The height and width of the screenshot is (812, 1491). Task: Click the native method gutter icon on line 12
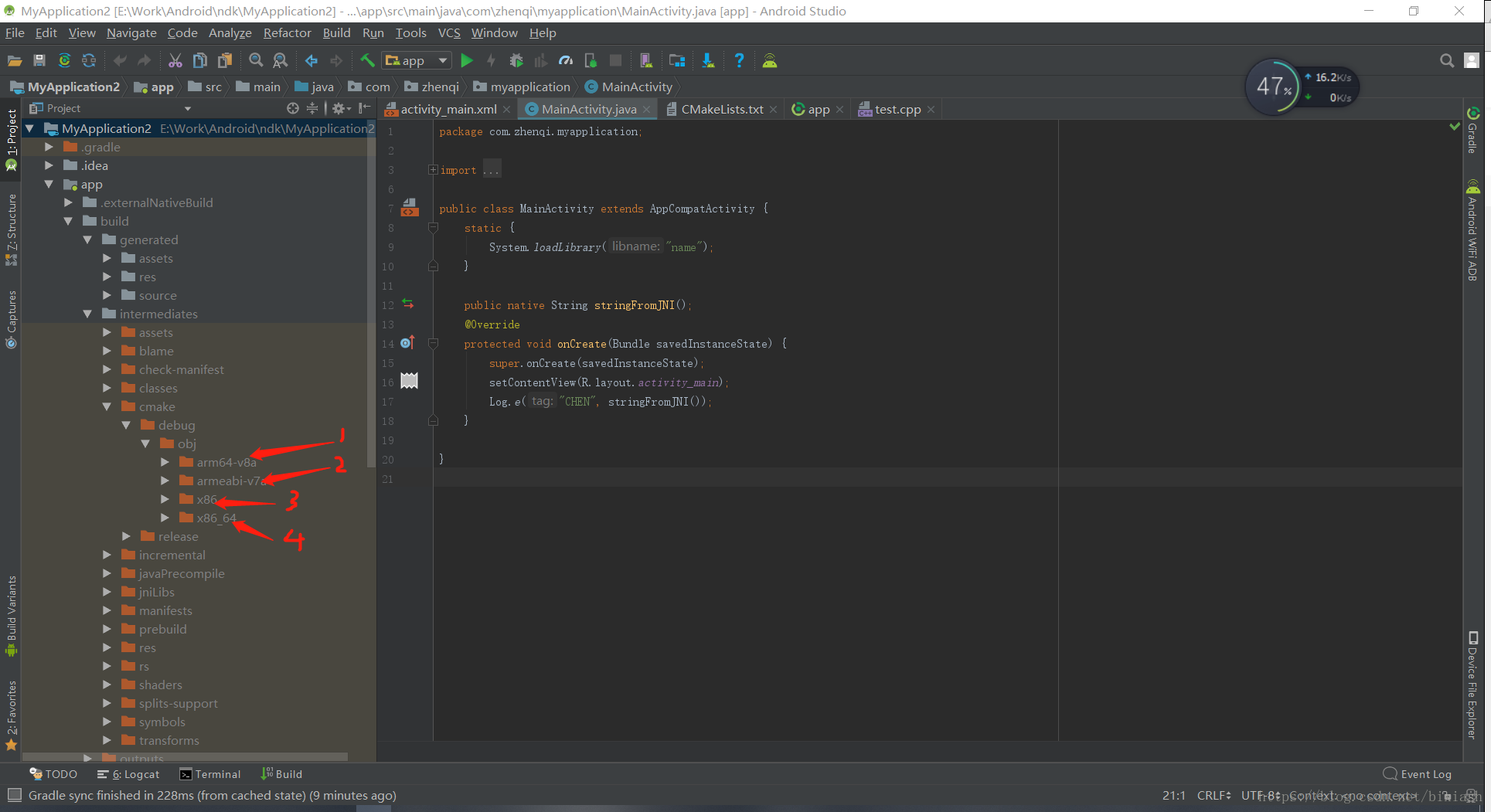pos(408,304)
